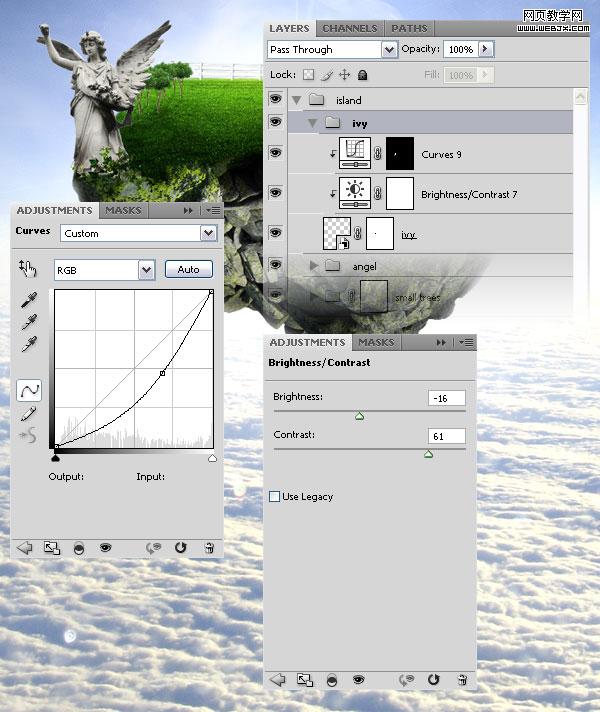Collapse Brightness/Contrast panel to icons
This screenshot has width=600, height=712.
tap(441, 342)
